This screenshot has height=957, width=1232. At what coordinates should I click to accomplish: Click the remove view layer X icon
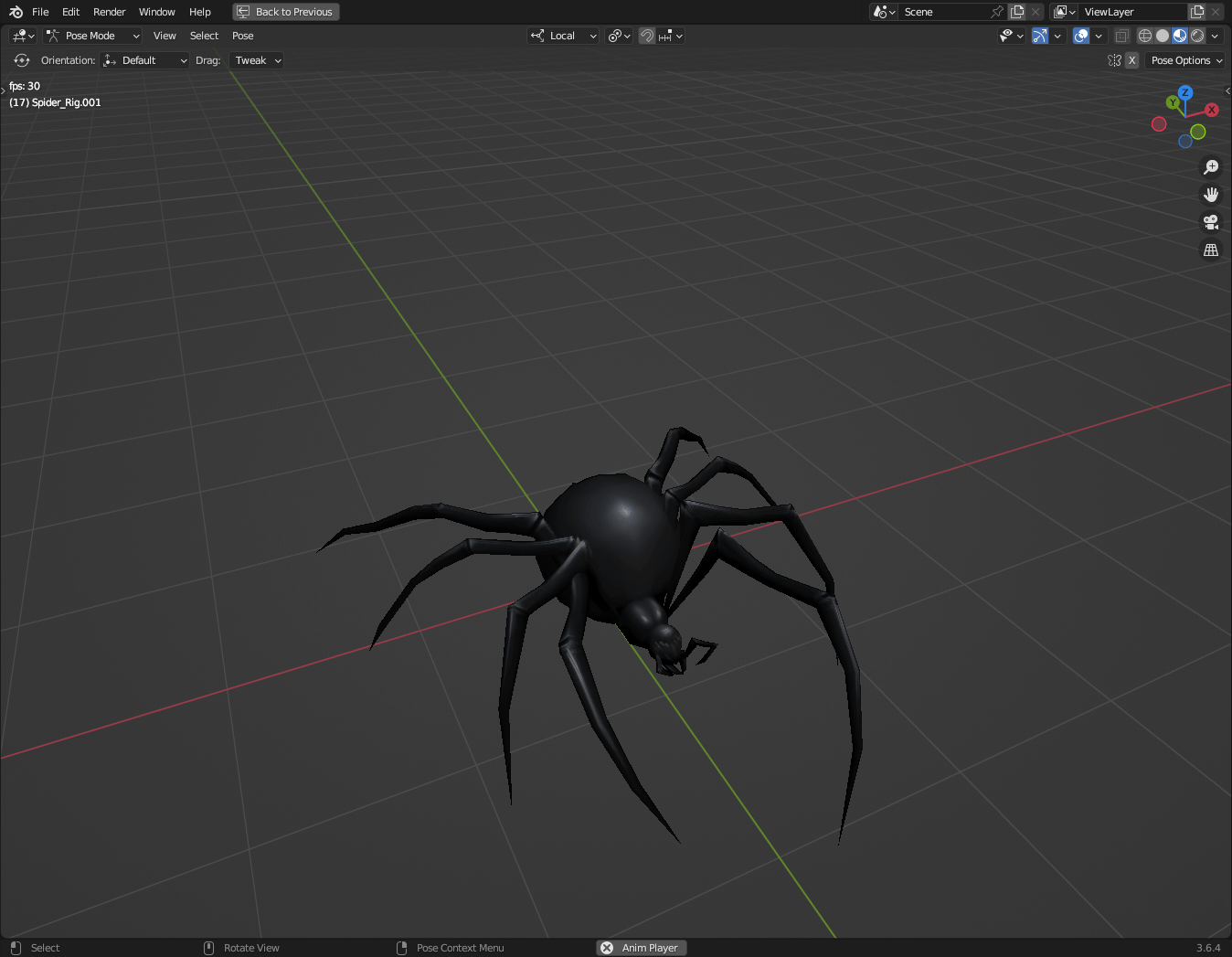tap(1216, 12)
